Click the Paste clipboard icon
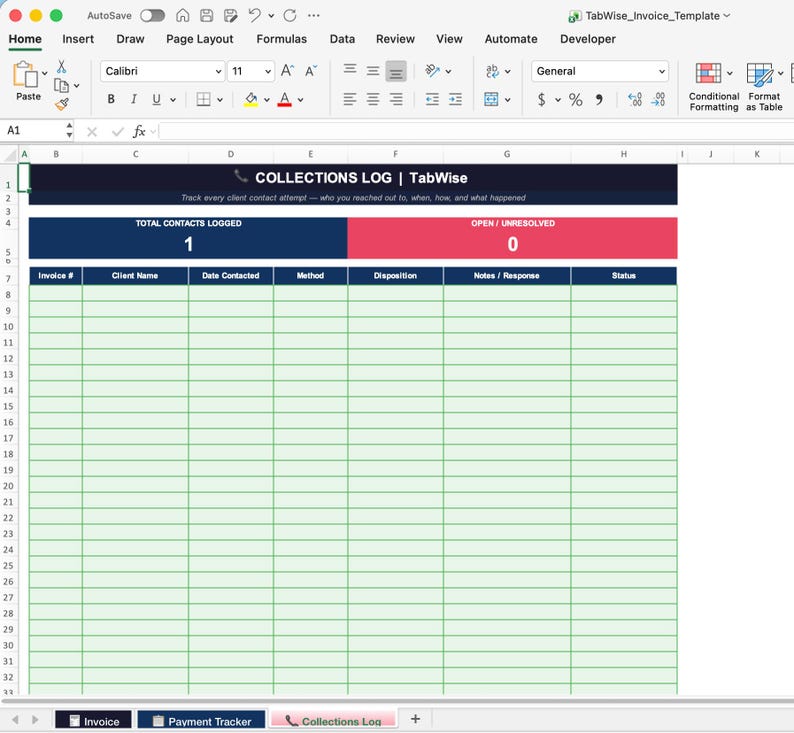The height and width of the screenshot is (733, 794). [25, 75]
